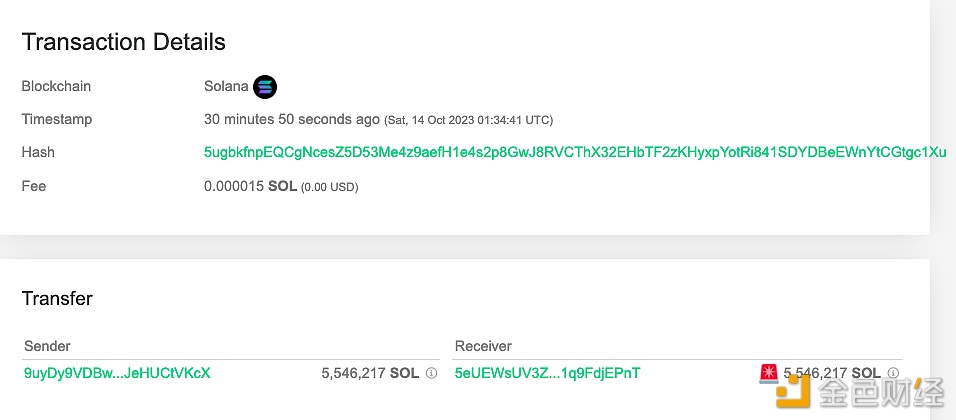The width and height of the screenshot is (956, 420).
Task: Click the gray watermark text beside orange logo
Action: click(x=881, y=391)
